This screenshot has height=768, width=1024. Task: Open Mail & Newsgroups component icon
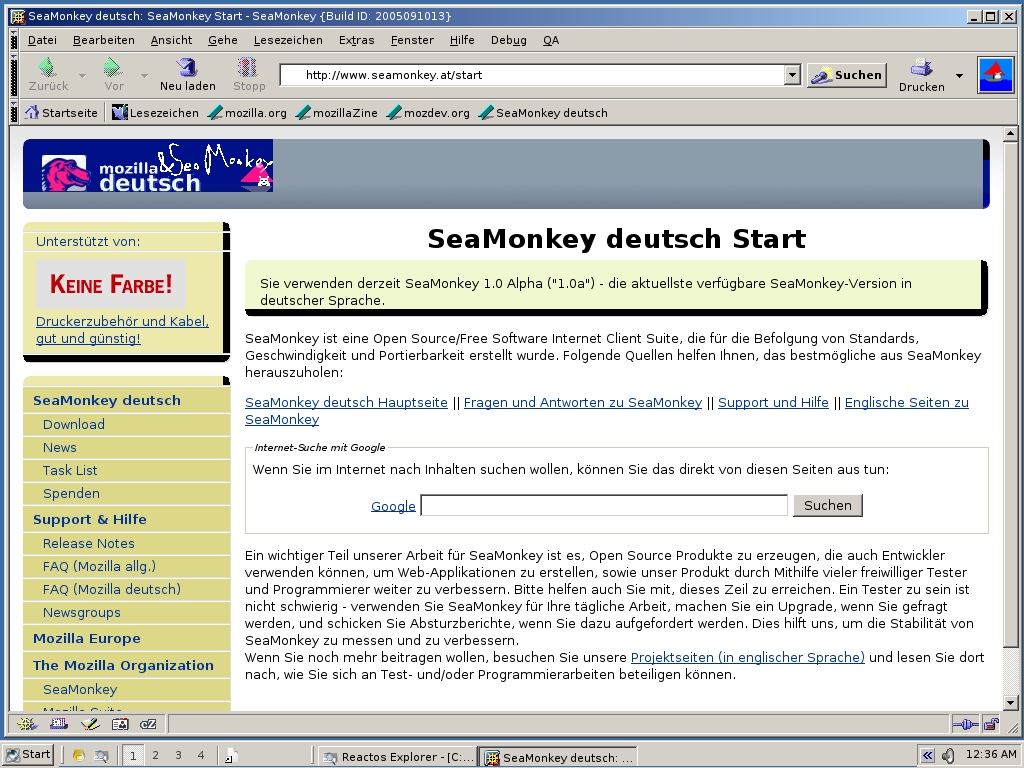(59, 724)
